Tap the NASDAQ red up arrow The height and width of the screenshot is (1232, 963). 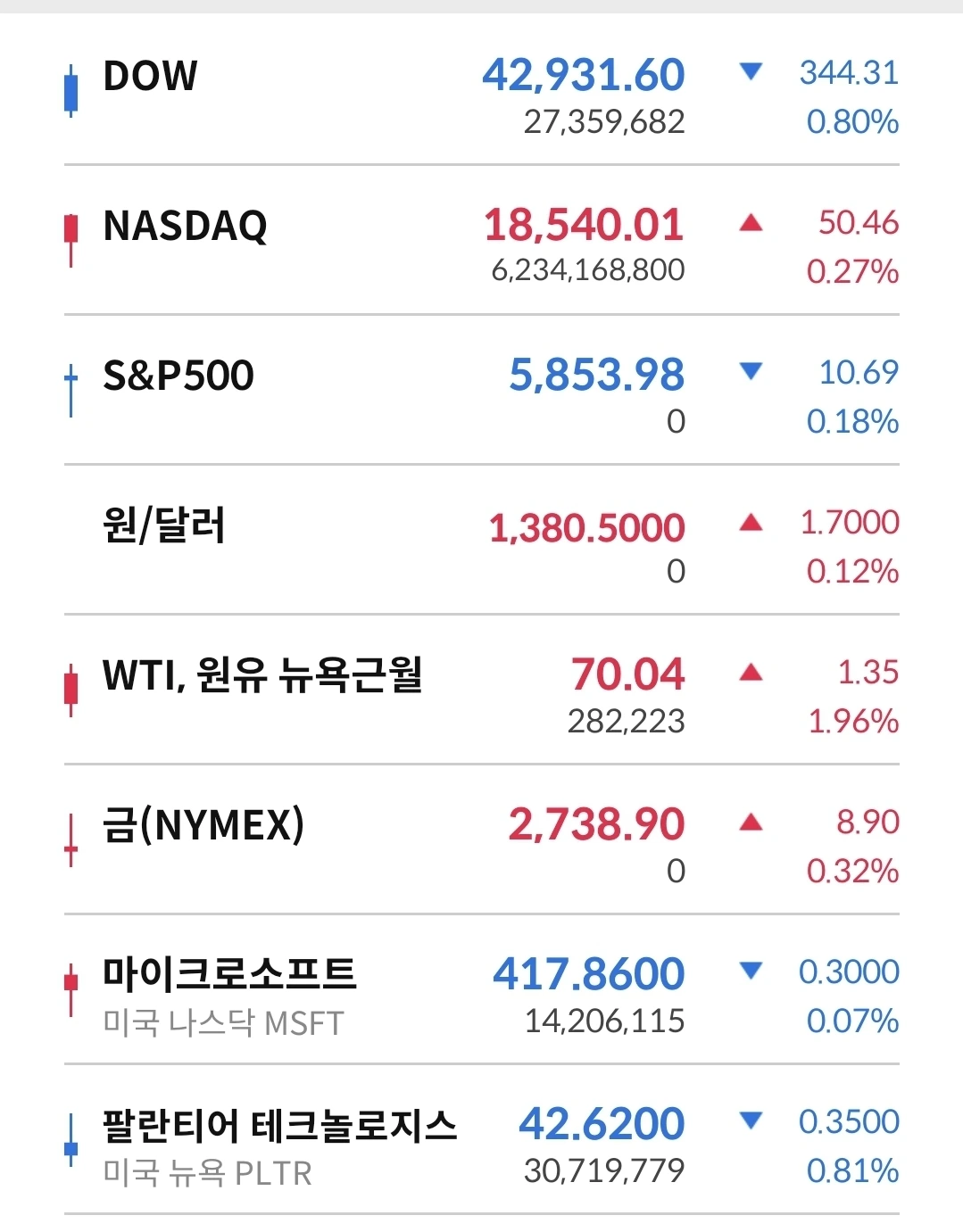click(751, 222)
